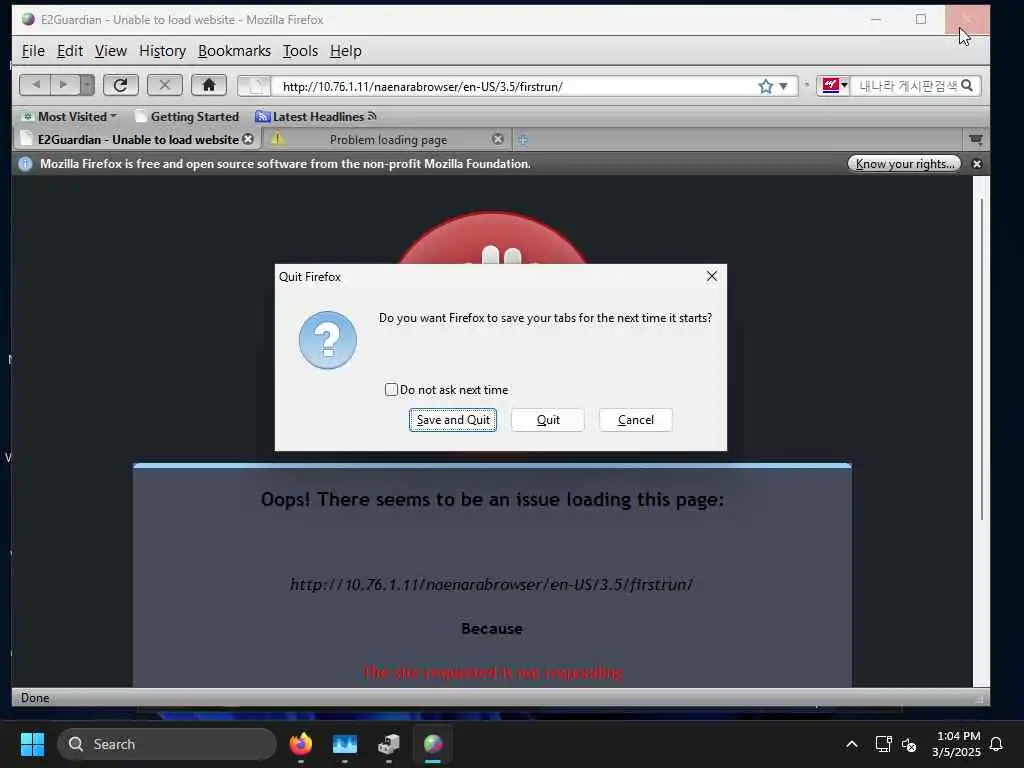Cancel the Quit Firefox dialog

[635, 420]
